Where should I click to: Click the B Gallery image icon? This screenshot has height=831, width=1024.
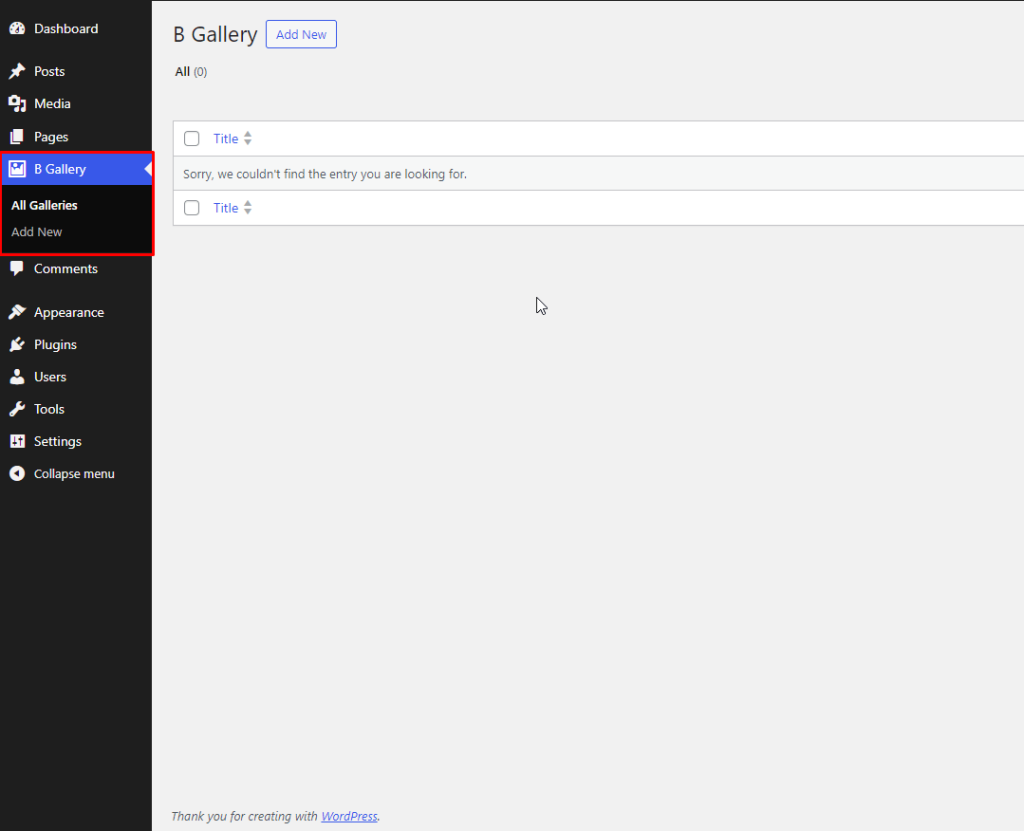(17, 169)
